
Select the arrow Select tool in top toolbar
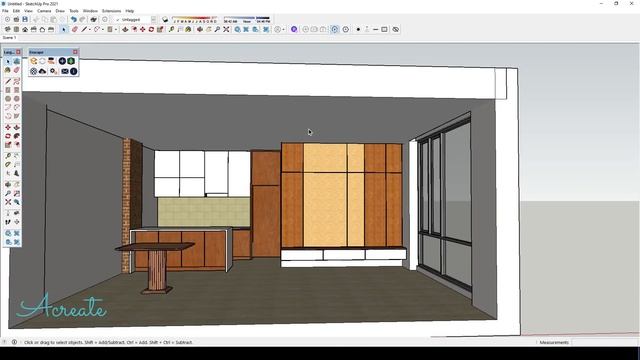coord(64,29)
